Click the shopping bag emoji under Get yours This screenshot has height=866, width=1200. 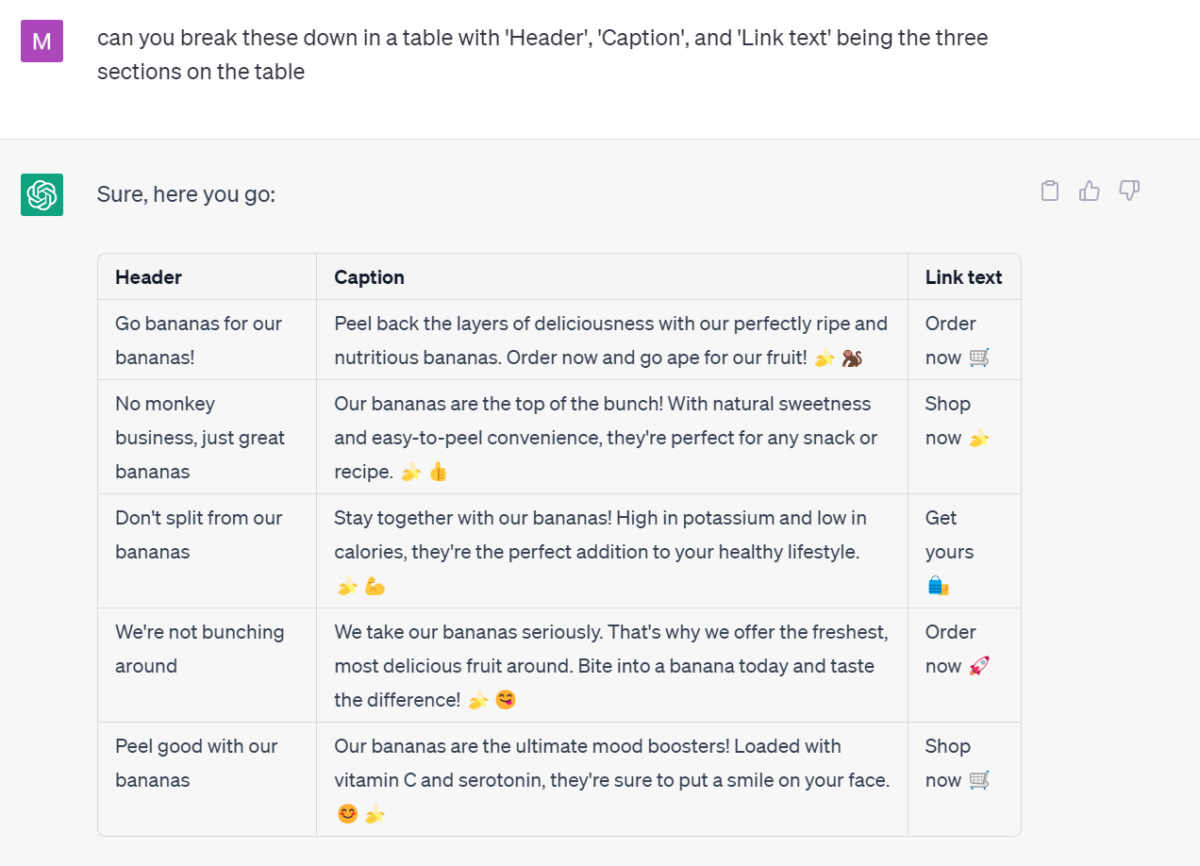coord(938,586)
